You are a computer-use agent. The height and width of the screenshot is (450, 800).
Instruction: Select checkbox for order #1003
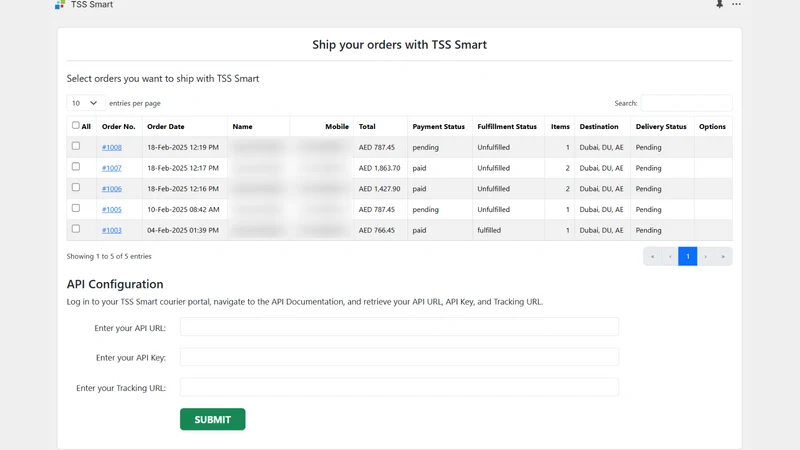76,229
